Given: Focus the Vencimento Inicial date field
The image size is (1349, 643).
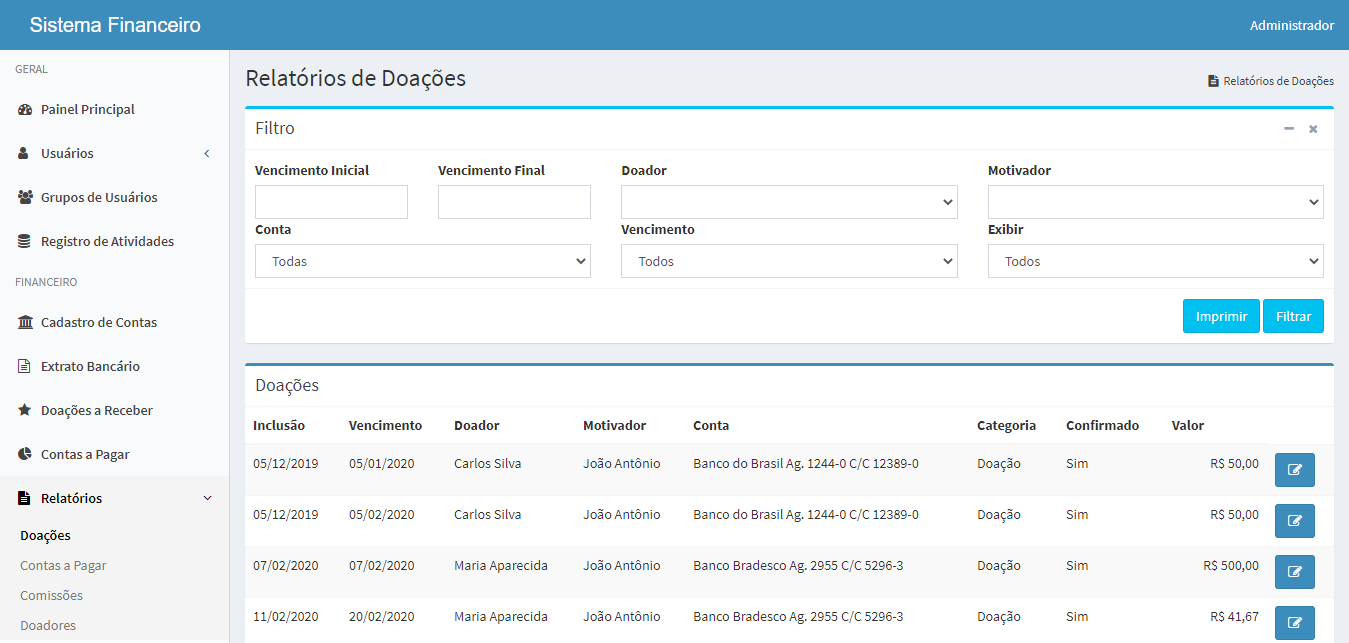Looking at the screenshot, I should tap(331, 202).
